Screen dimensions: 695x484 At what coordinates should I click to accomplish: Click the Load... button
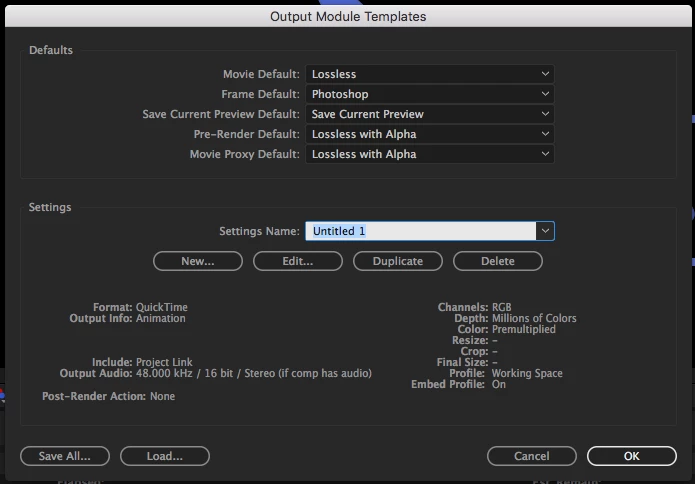tap(165, 456)
